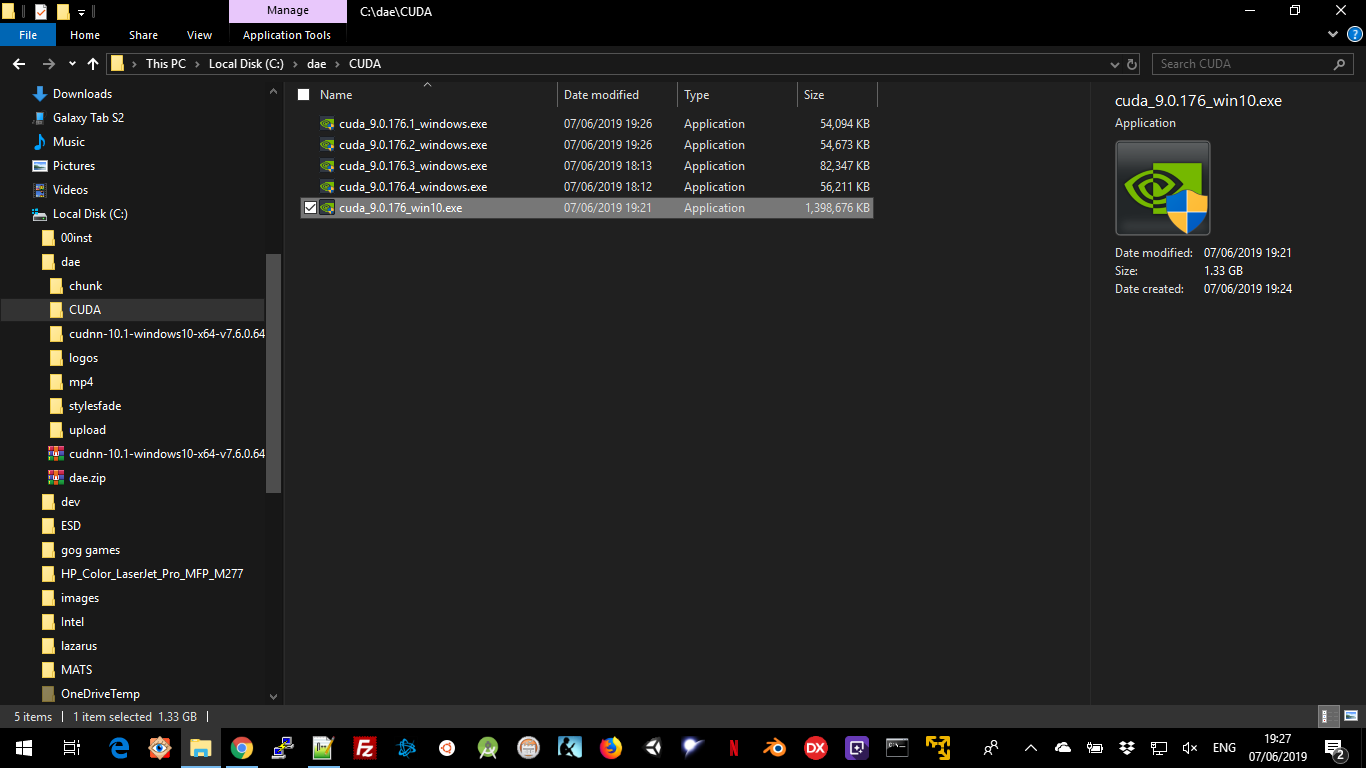Uncheck the cuda_9.0.176_win10.exe checkbox

[x=310, y=208]
